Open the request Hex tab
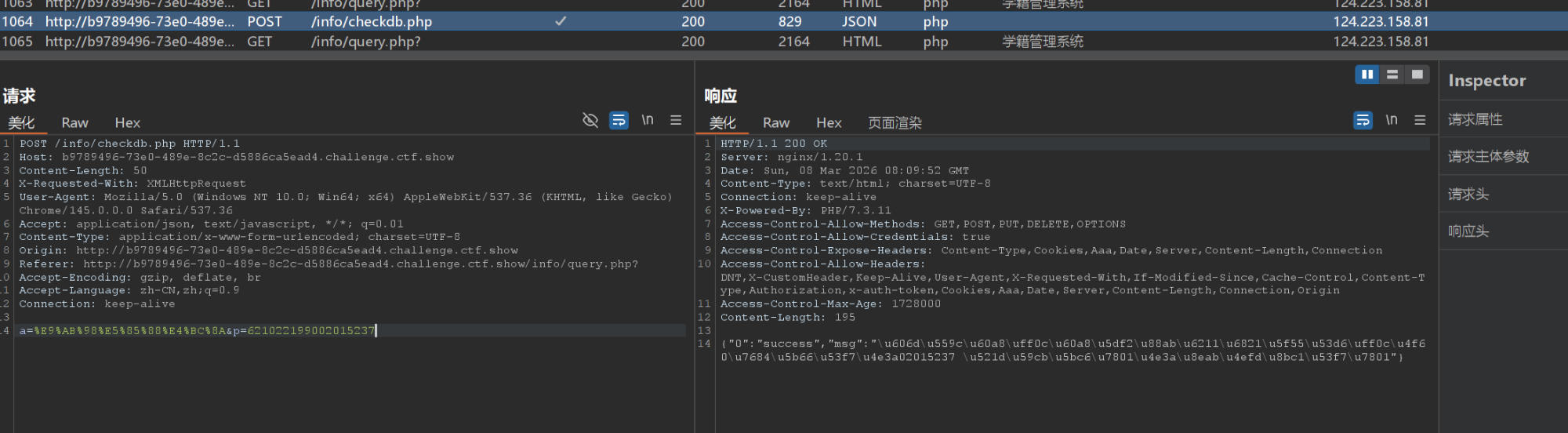Image resolution: width=1568 pixels, height=433 pixels. (127, 122)
